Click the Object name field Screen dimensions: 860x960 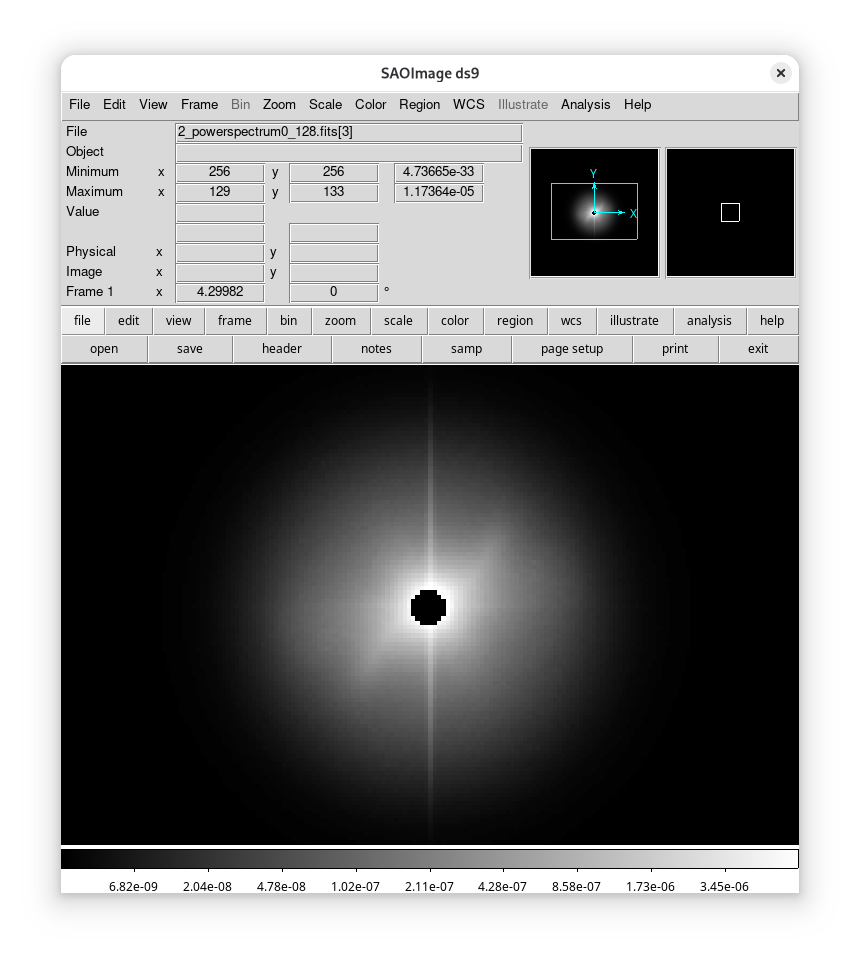[348, 152]
